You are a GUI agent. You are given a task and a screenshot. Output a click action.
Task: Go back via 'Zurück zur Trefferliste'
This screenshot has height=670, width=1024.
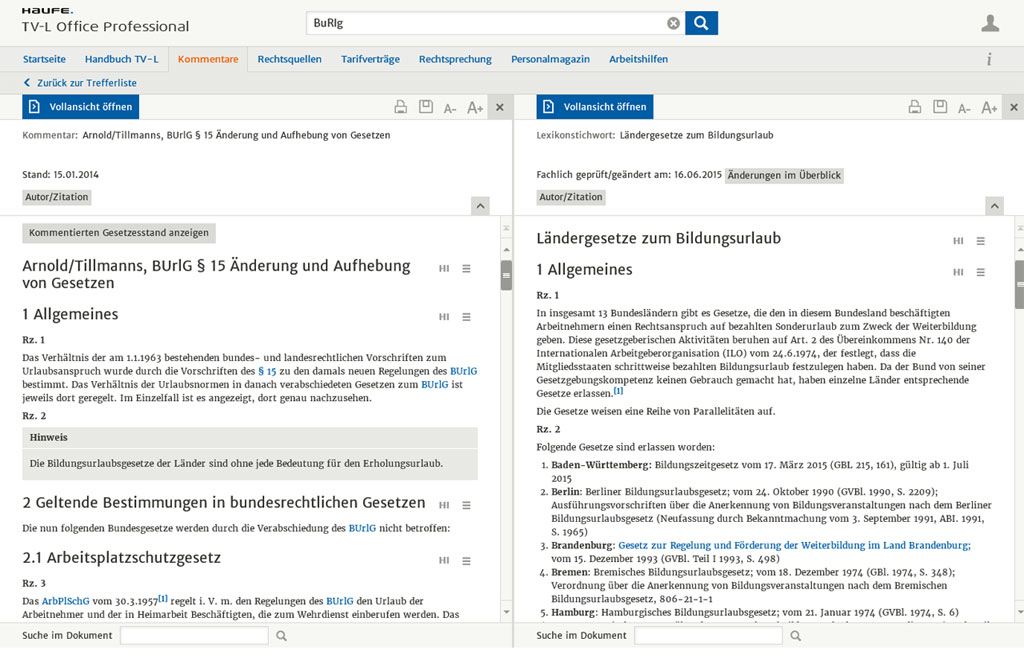coord(80,83)
